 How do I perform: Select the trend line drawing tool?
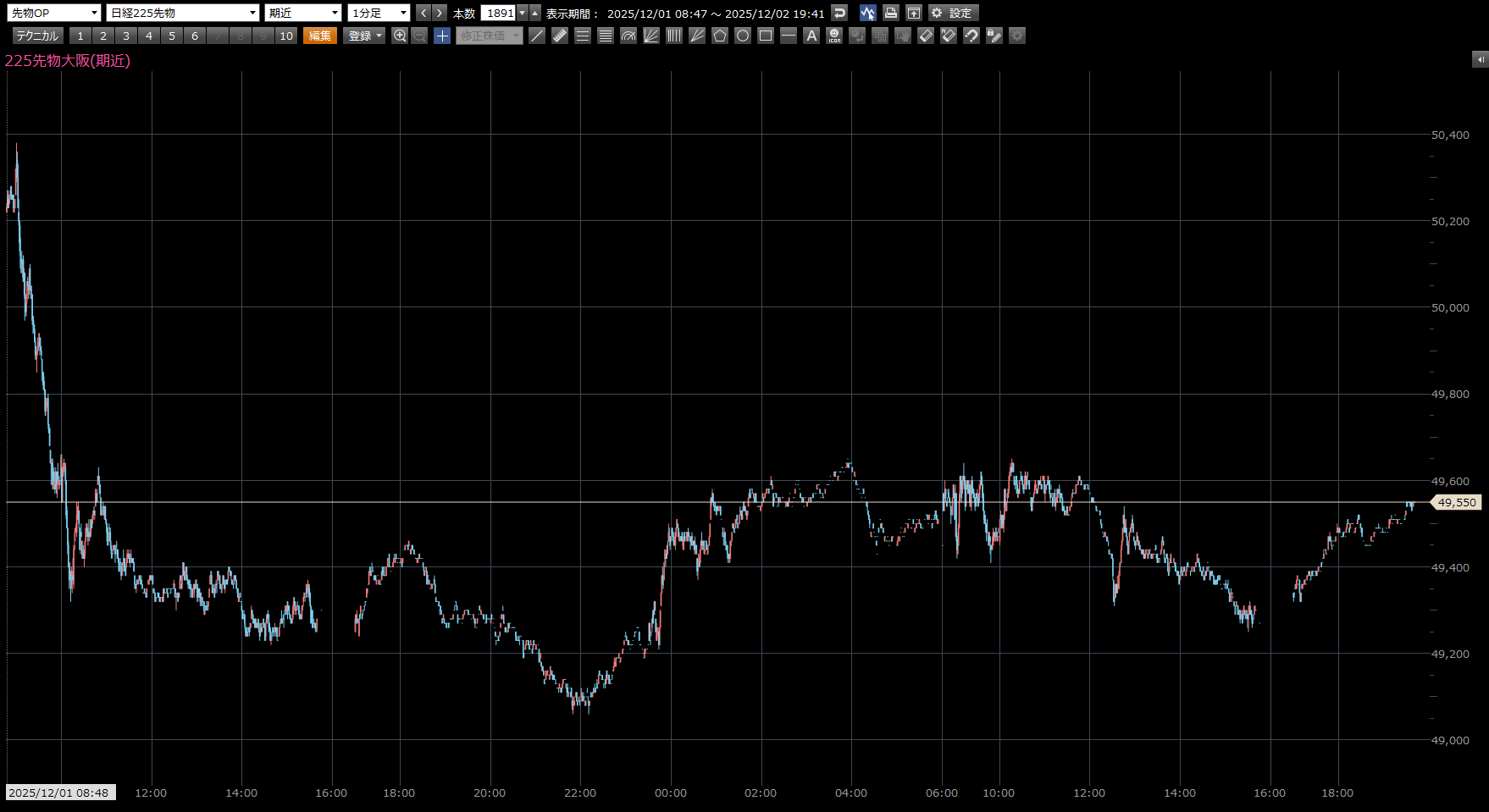pyautogui.click(x=537, y=36)
